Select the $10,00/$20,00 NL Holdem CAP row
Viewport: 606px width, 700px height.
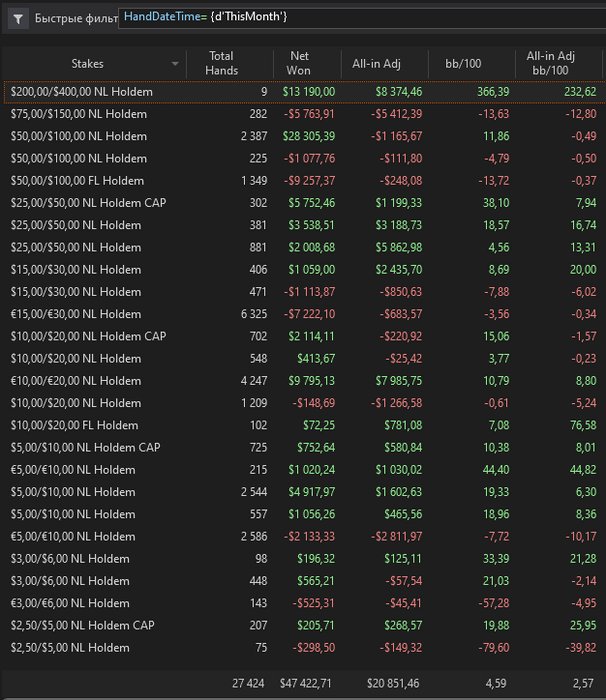click(x=305, y=337)
